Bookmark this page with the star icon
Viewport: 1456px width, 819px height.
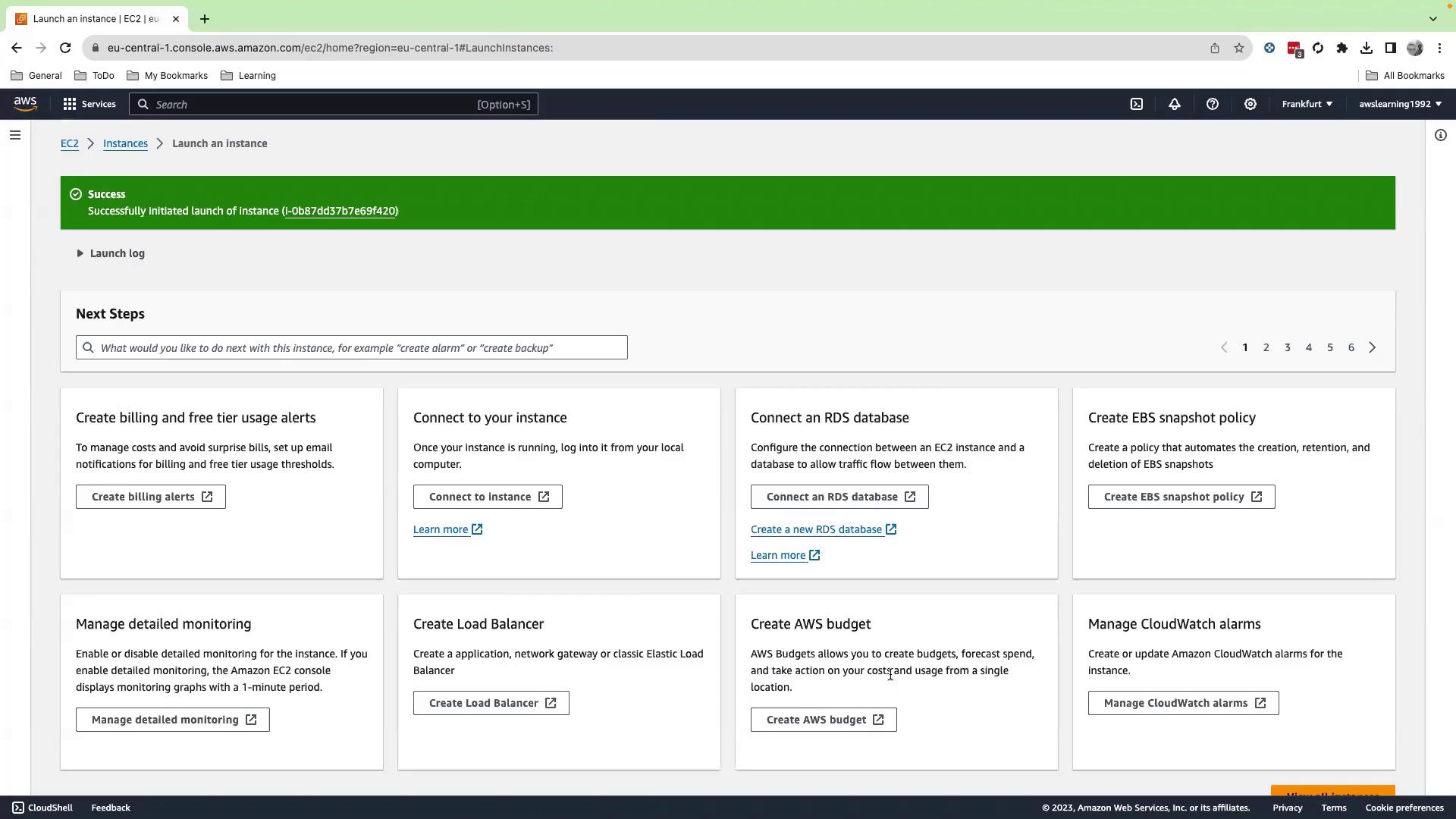(x=1238, y=48)
